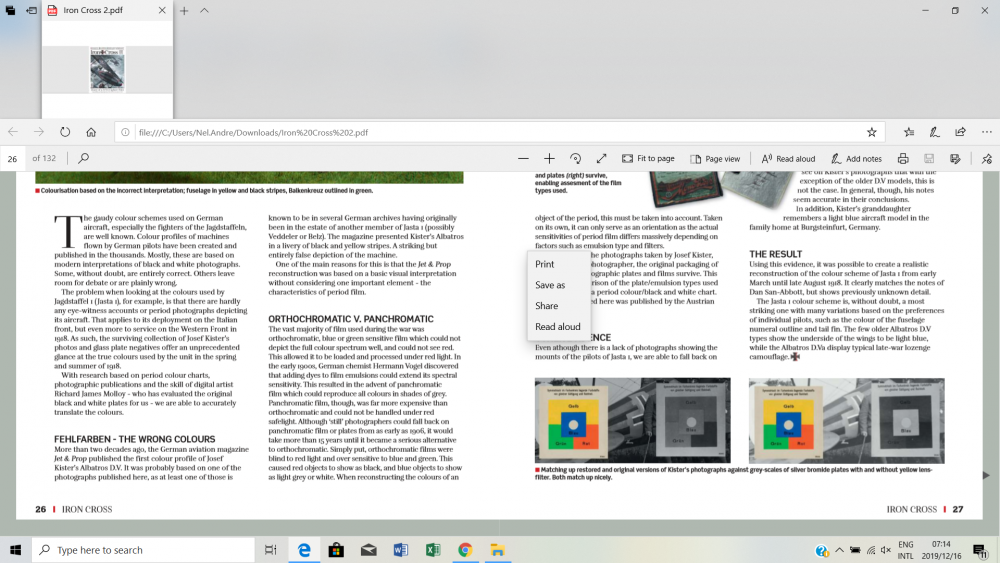The height and width of the screenshot is (563, 1000).
Task: Open Microsoft Store from taskbar
Action: tap(336, 550)
